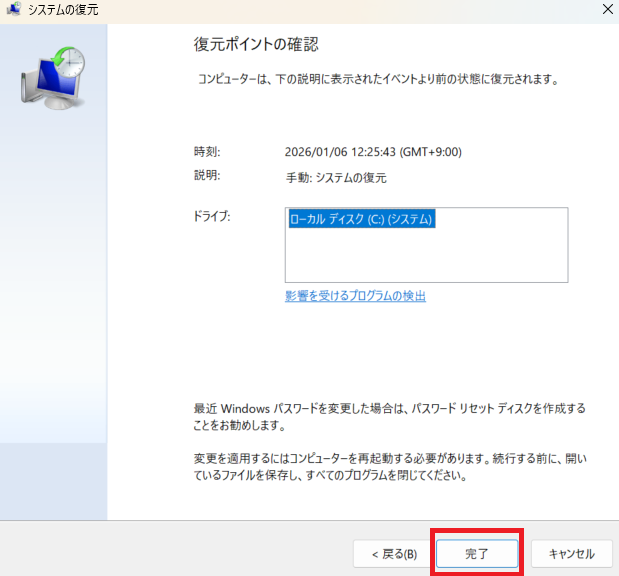
Task: Click the 説明: label
Action: coord(206,176)
